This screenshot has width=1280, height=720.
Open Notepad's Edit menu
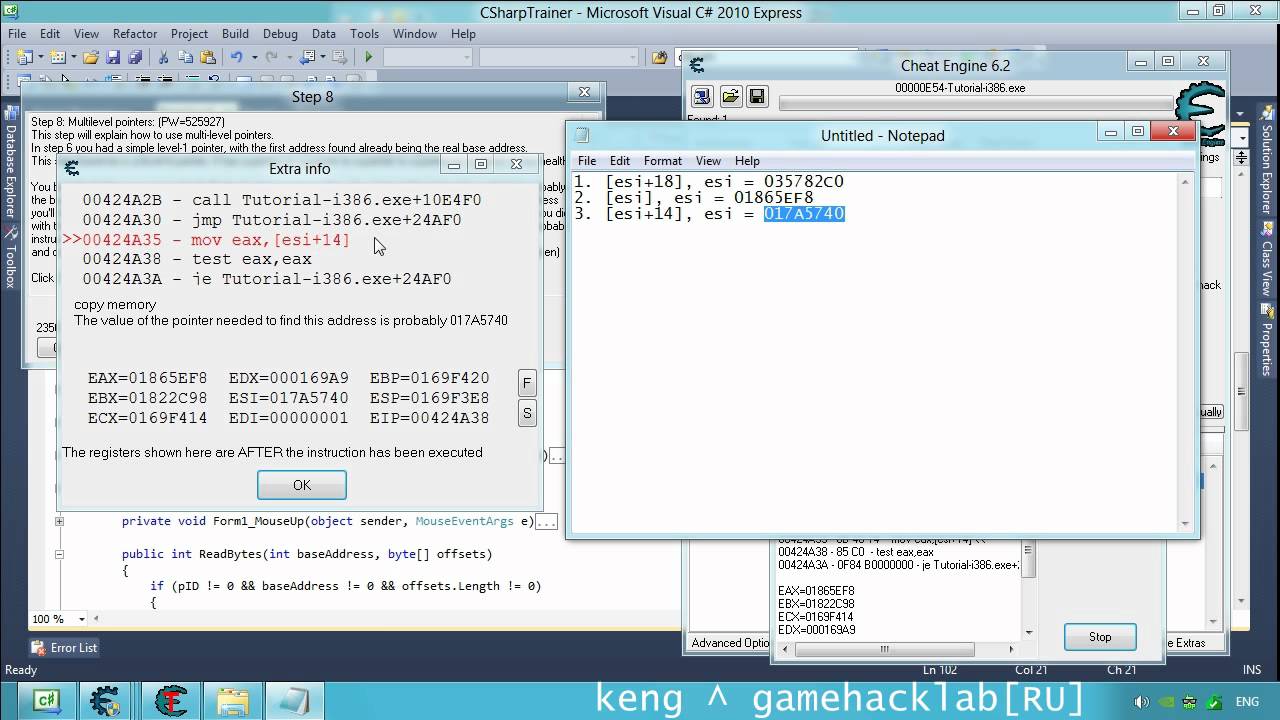620,161
